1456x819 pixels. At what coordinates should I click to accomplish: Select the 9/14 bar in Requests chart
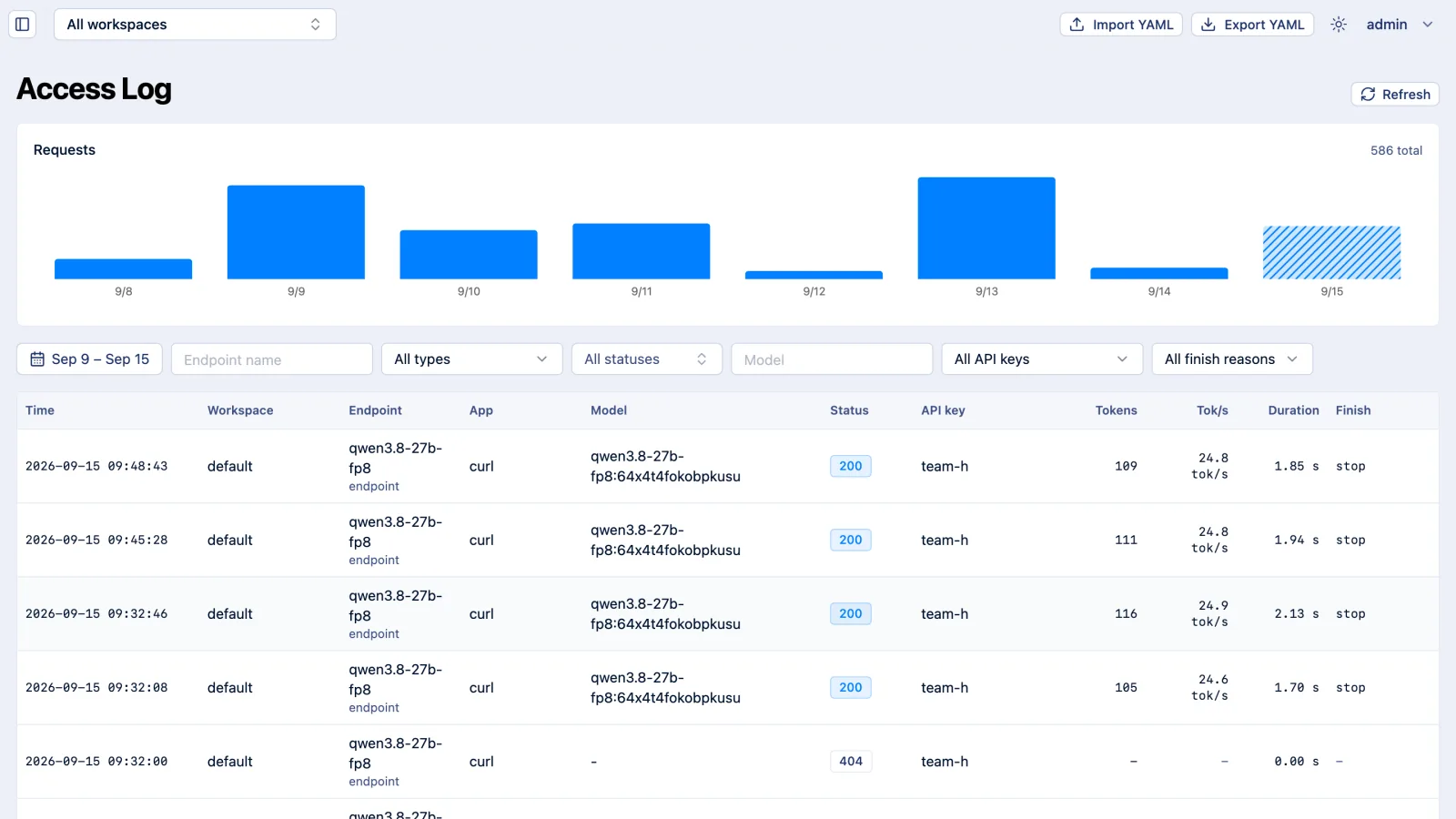point(1159,273)
